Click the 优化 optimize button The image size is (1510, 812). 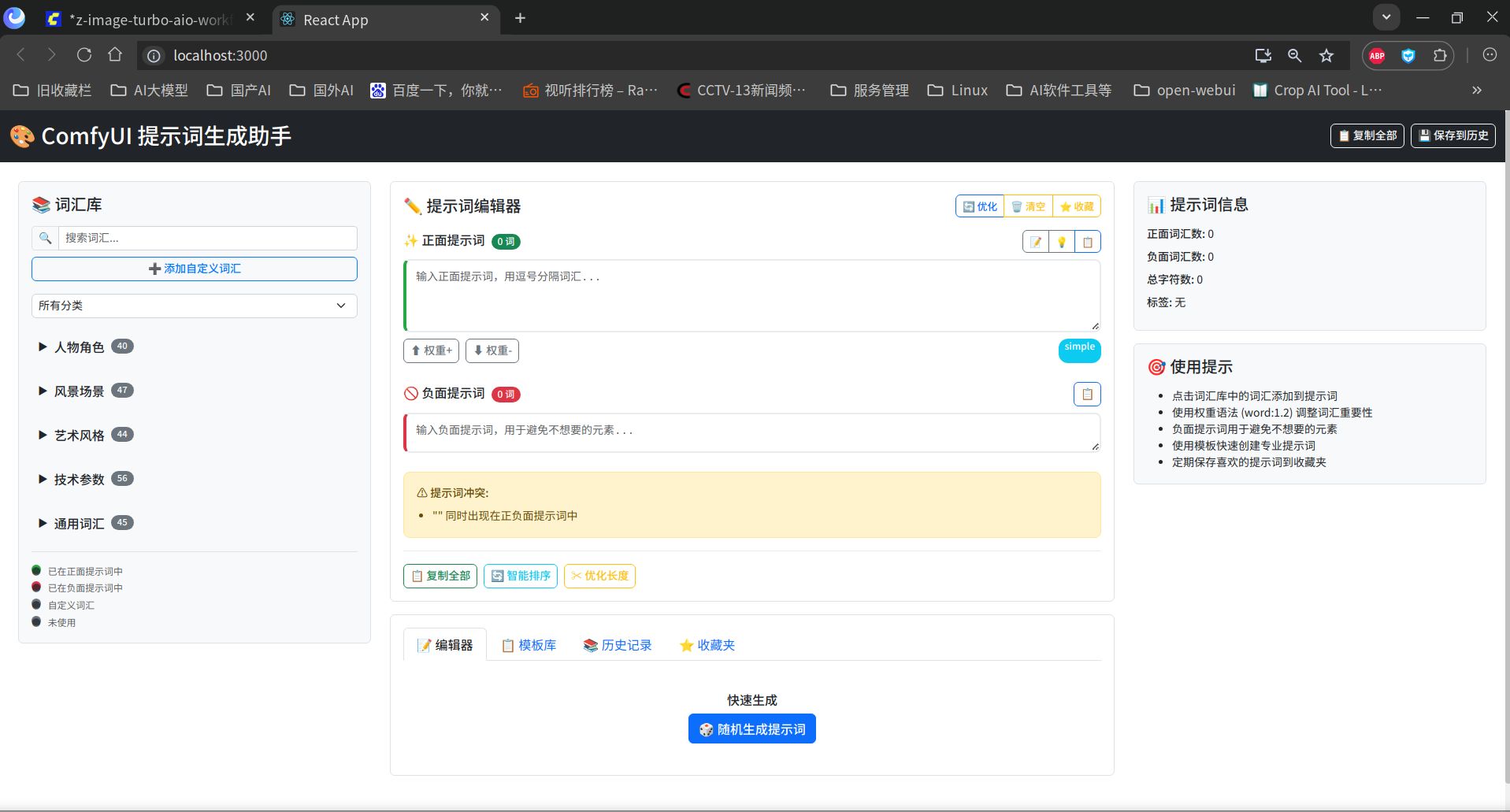(x=980, y=206)
